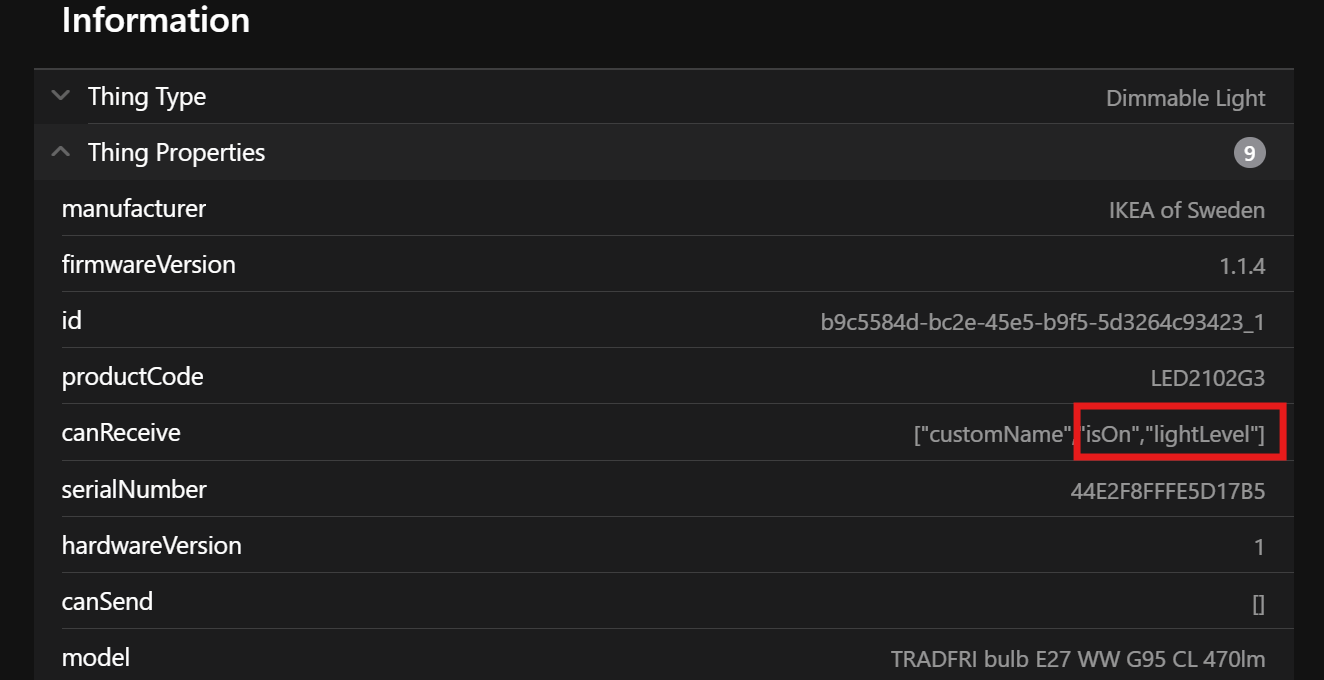Click the Thing Type row label
Viewport: 1324px width, 680px height.
point(147,97)
